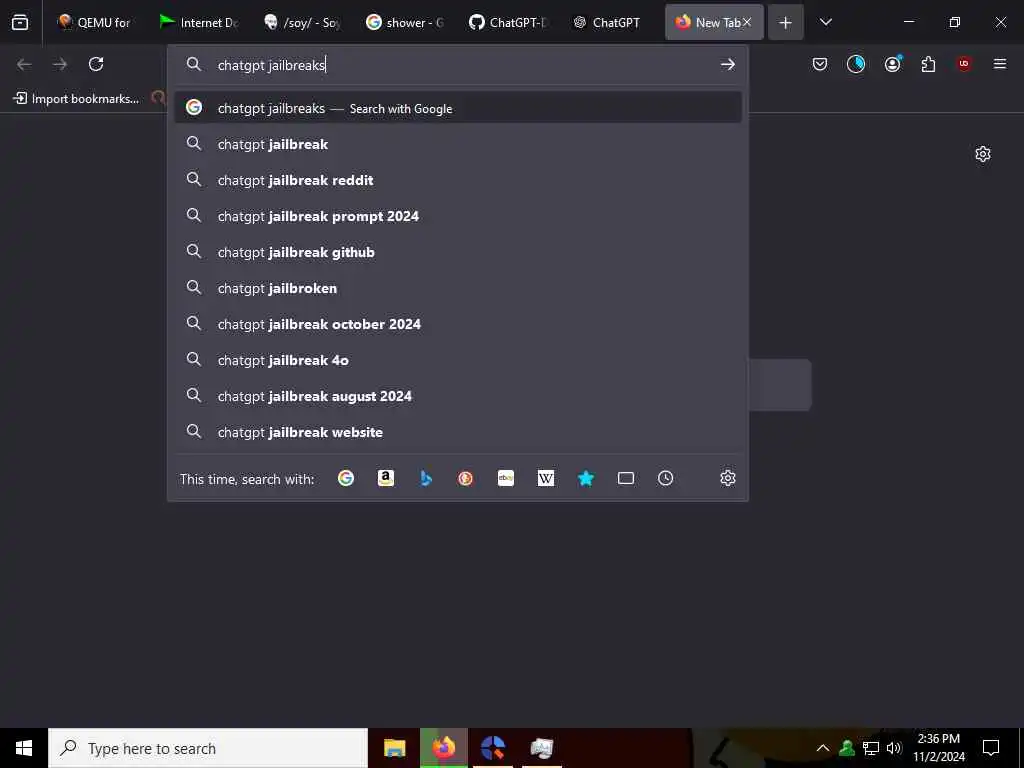Switch to the ChatGPT tab
Image resolution: width=1024 pixels, height=768 pixels.
[611, 22]
